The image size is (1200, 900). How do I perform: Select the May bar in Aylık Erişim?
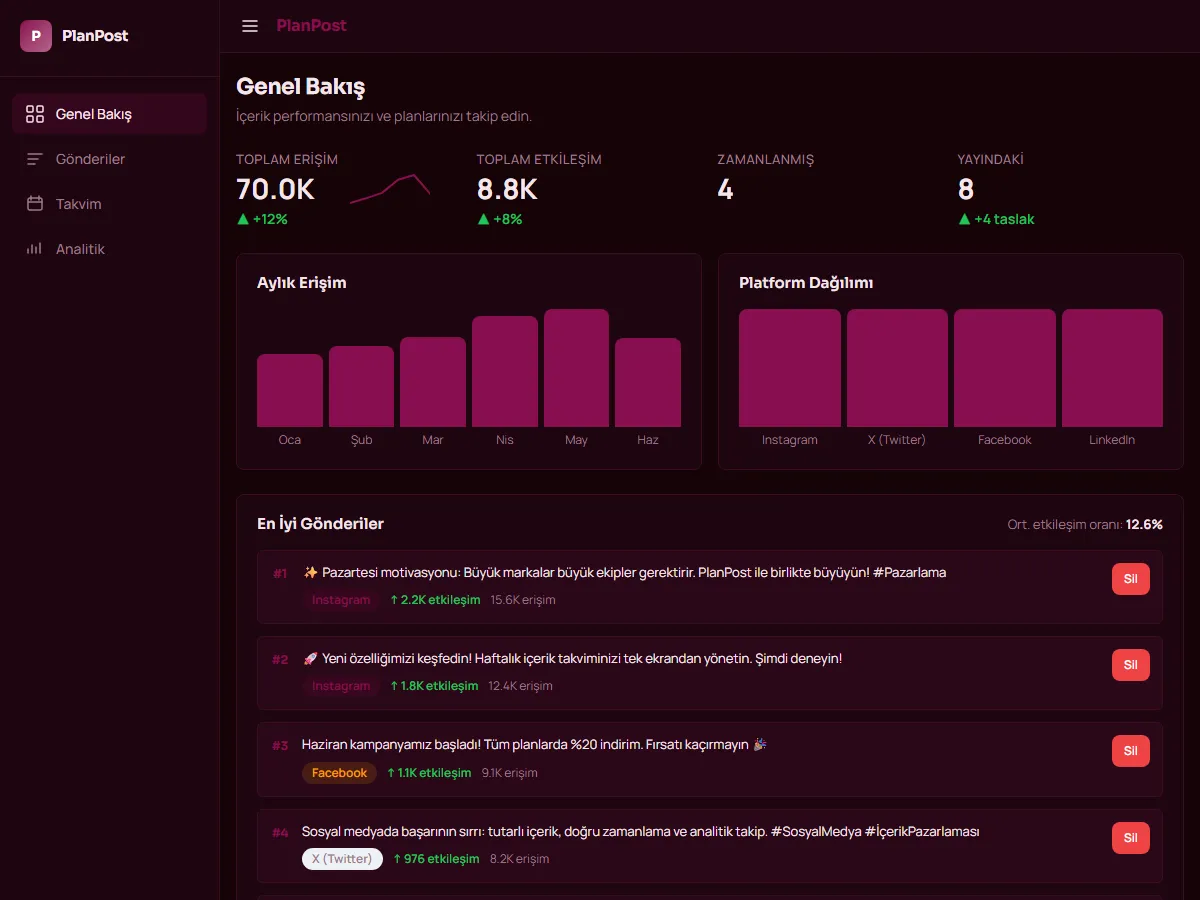(x=576, y=368)
